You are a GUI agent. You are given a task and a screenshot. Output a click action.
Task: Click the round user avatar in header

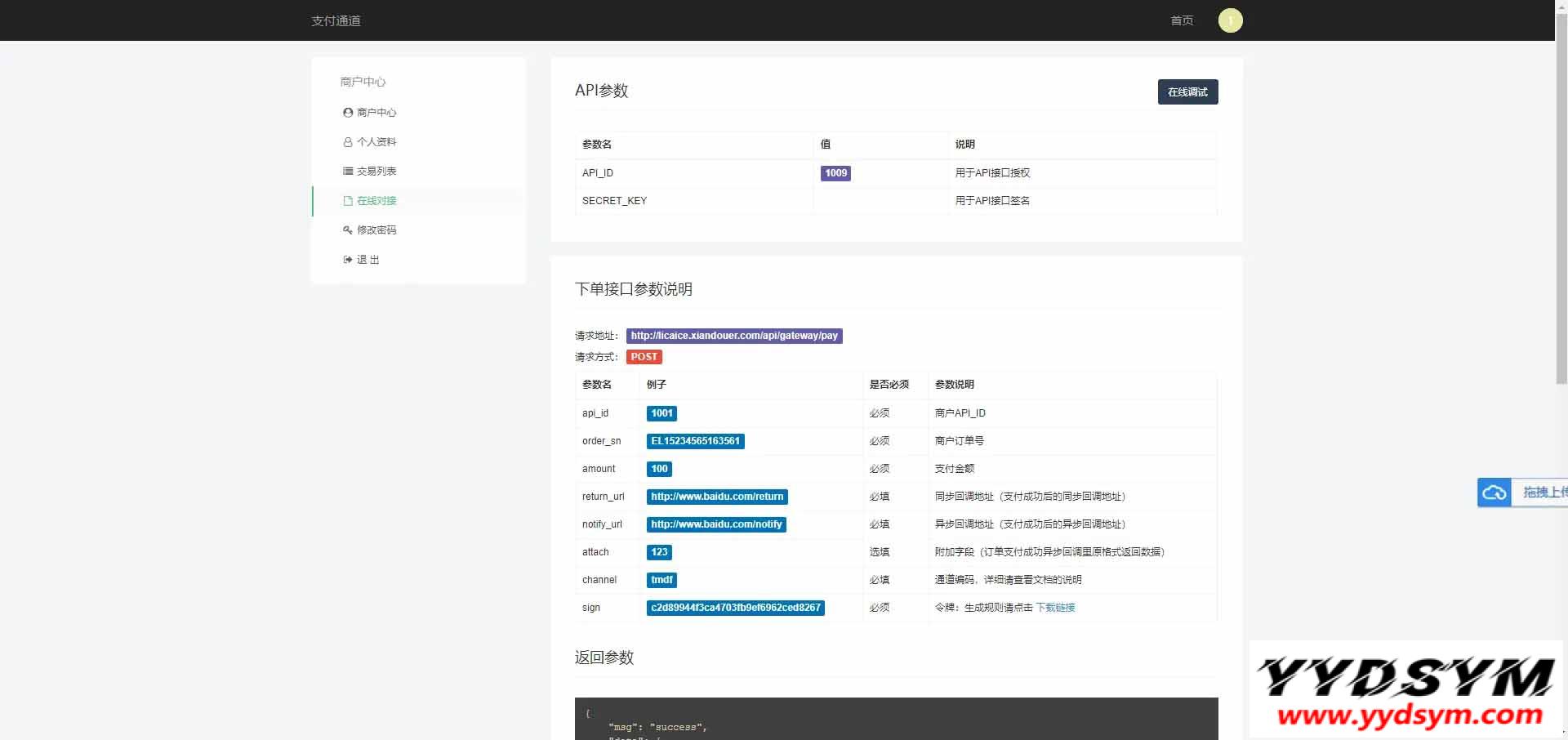pyautogui.click(x=1230, y=20)
